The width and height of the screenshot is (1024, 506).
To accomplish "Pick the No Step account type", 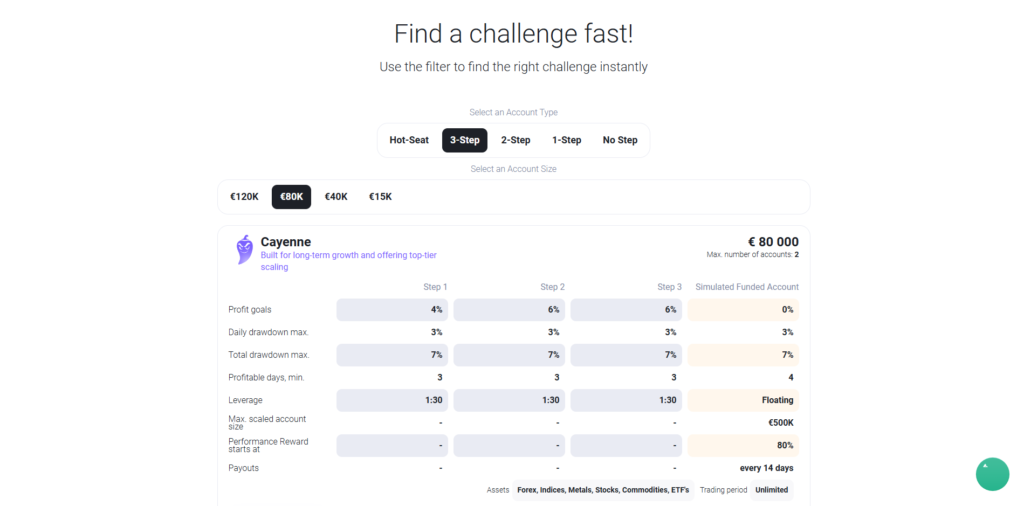I will [620, 140].
